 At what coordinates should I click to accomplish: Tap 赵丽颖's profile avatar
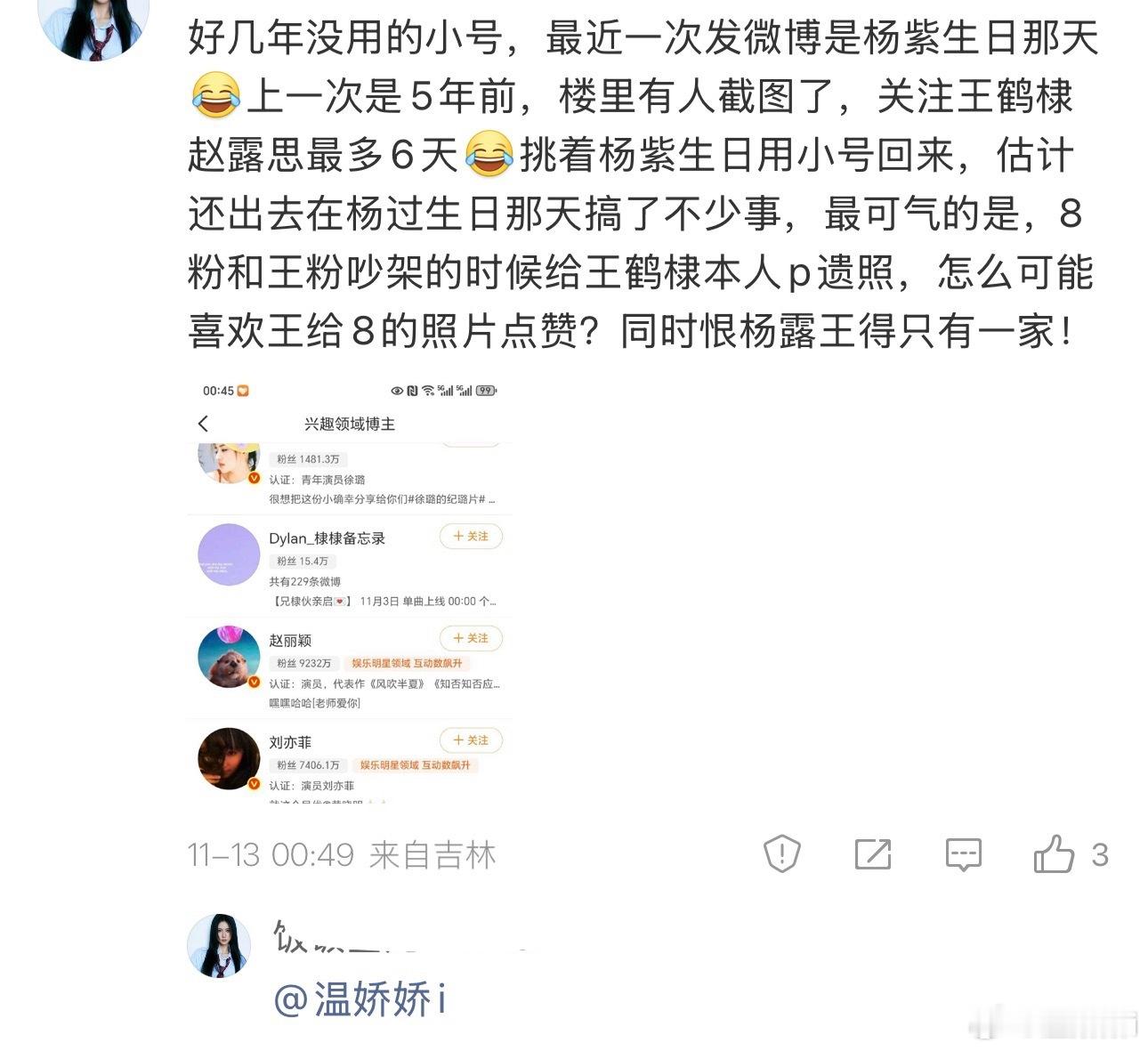coord(229,657)
